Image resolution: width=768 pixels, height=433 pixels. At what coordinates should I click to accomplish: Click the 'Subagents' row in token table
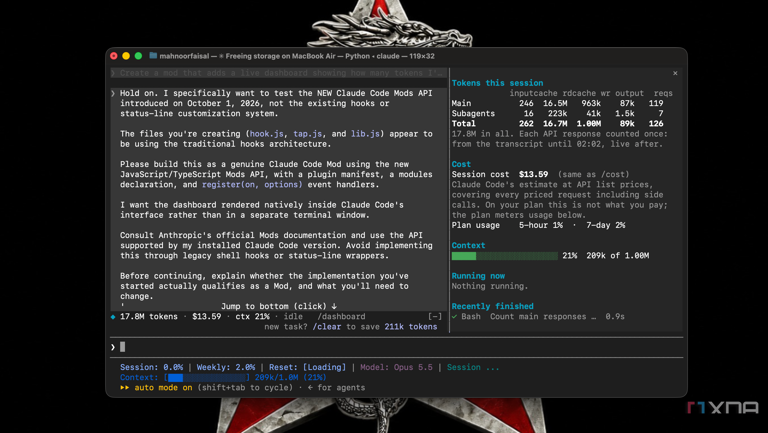(x=557, y=114)
